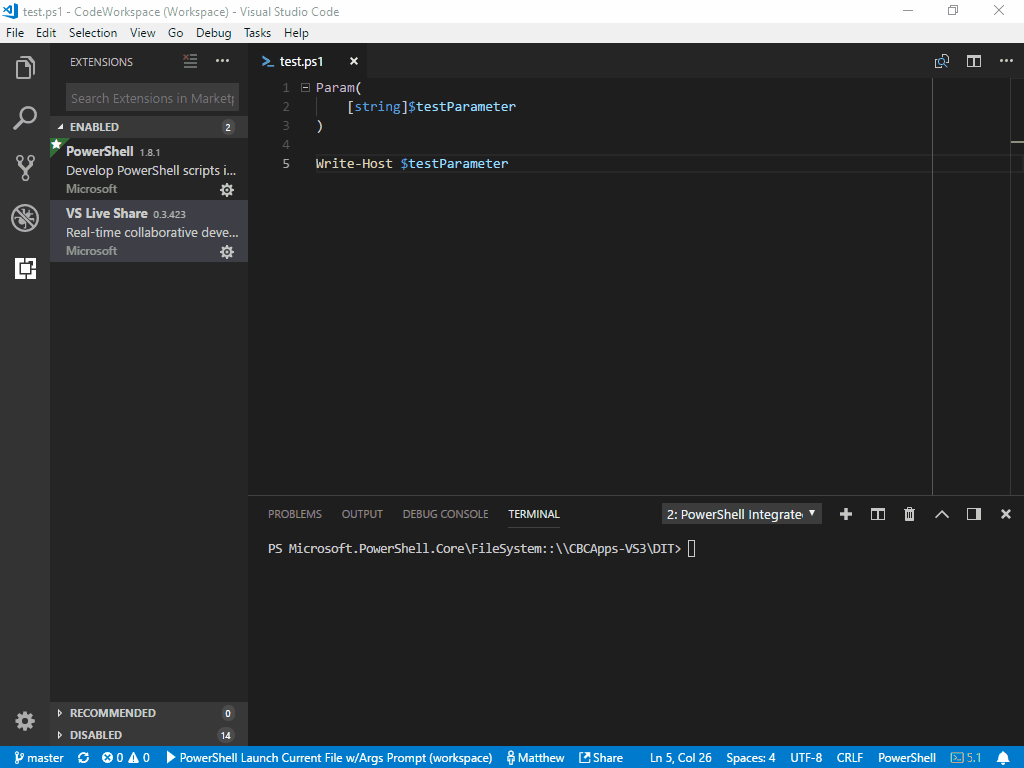Create a new terminal with plus icon
Viewport: 1024px width, 768px height.
[846, 515]
